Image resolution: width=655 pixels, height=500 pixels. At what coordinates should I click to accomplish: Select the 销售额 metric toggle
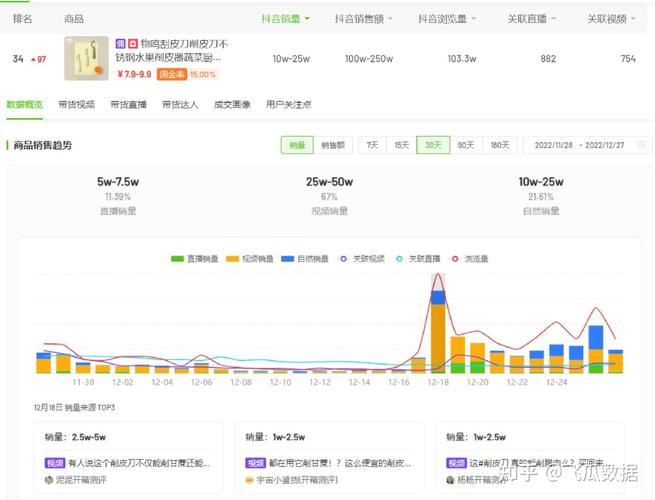pos(333,145)
